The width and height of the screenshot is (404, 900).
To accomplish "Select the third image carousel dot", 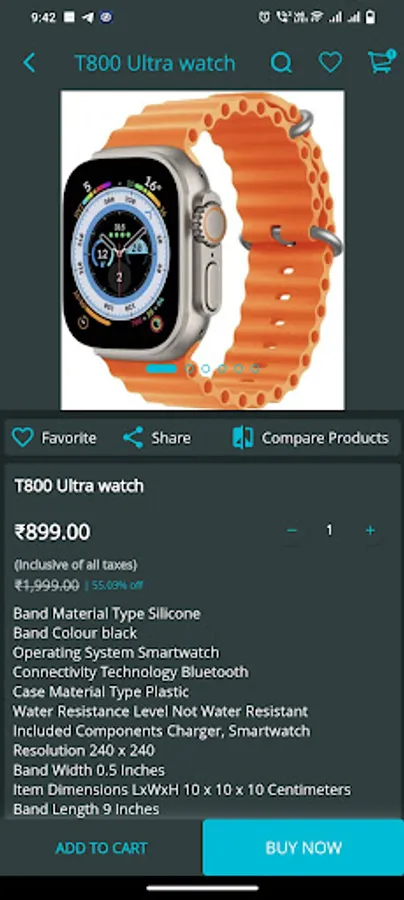I will pyautogui.click(x=206, y=368).
